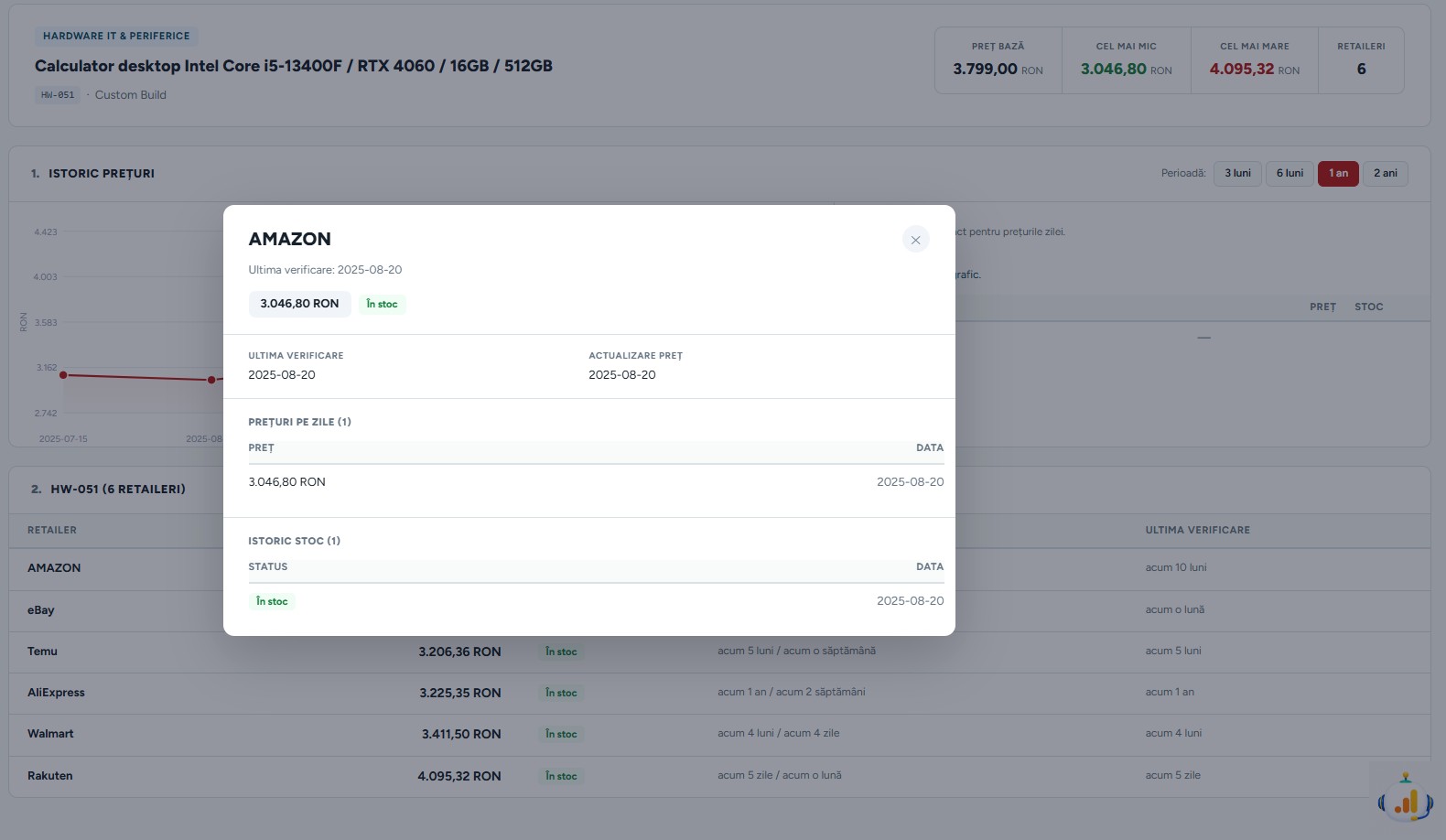Open the Rakuten retailer row
The image size is (1446, 840).
point(719,776)
